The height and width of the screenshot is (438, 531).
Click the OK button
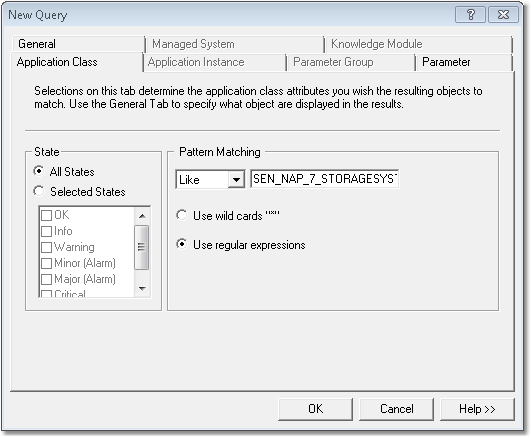point(315,409)
